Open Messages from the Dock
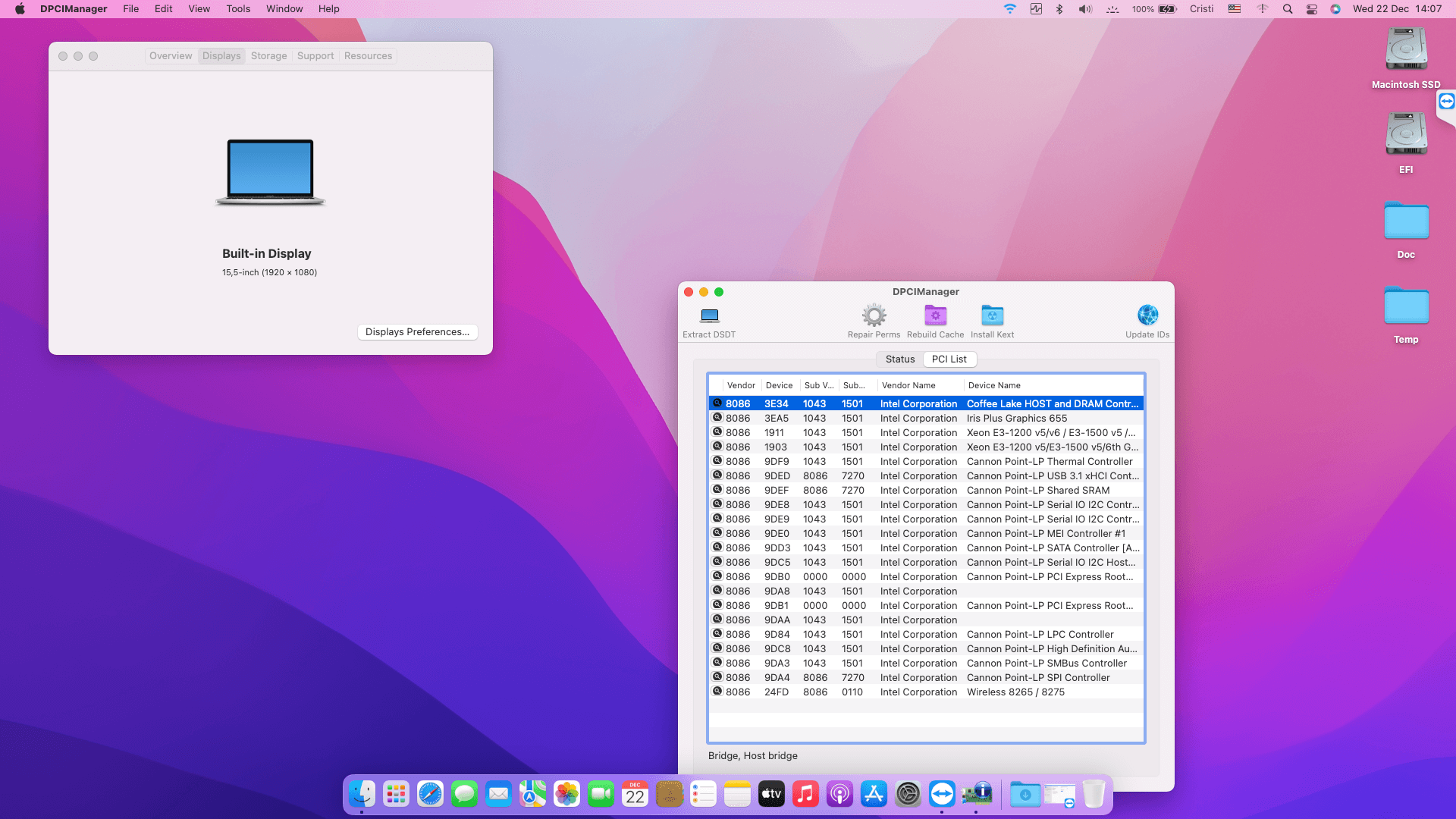Viewport: 1456px width, 819px height. 464,794
